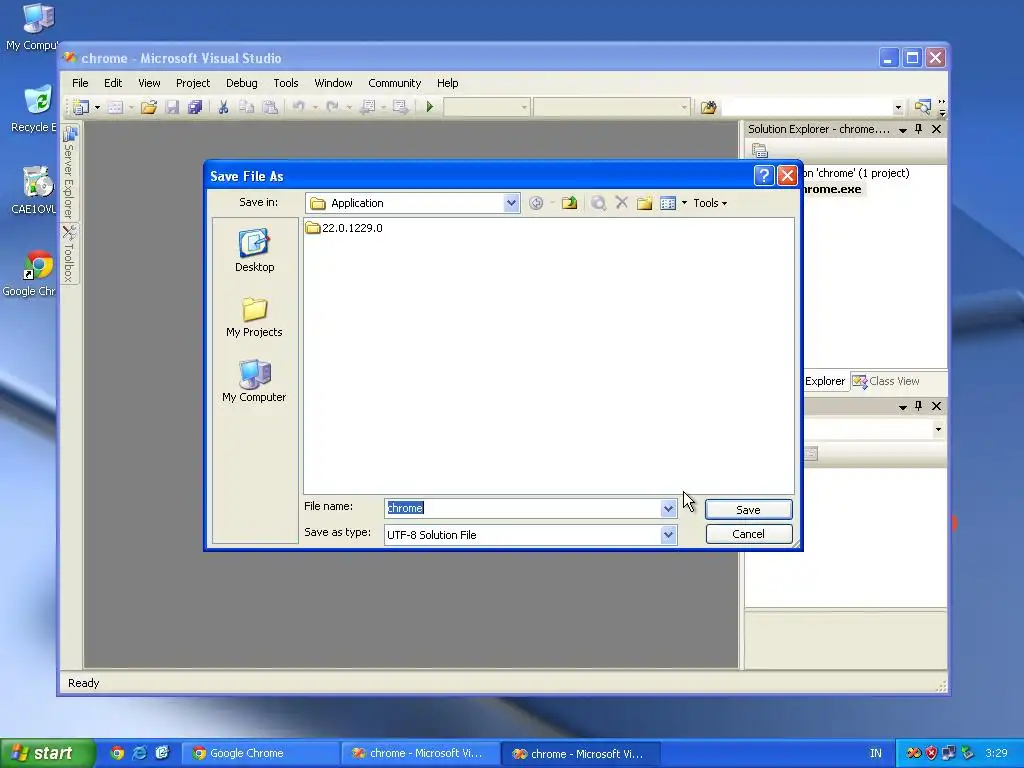This screenshot has width=1024, height=768.
Task: Click the New Project toolbar icon
Action: point(81,107)
